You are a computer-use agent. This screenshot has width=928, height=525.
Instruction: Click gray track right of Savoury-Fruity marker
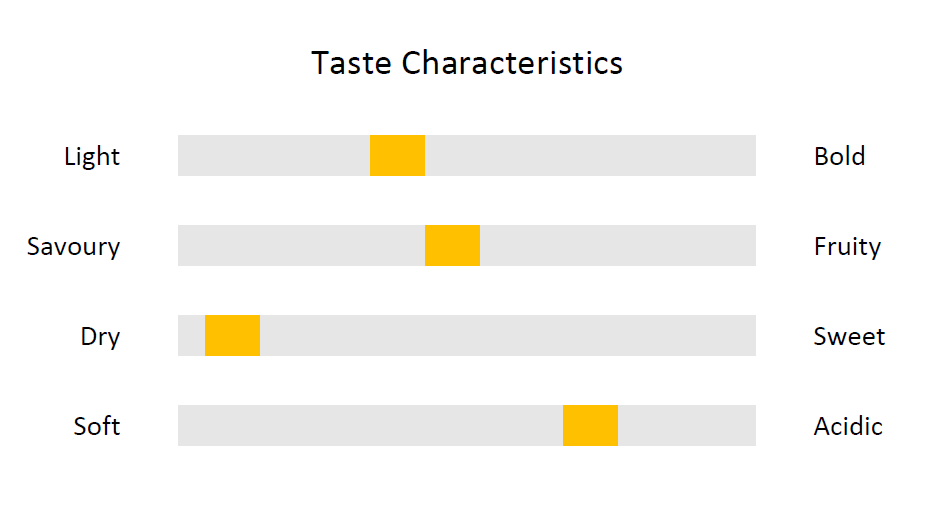click(x=618, y=246)
